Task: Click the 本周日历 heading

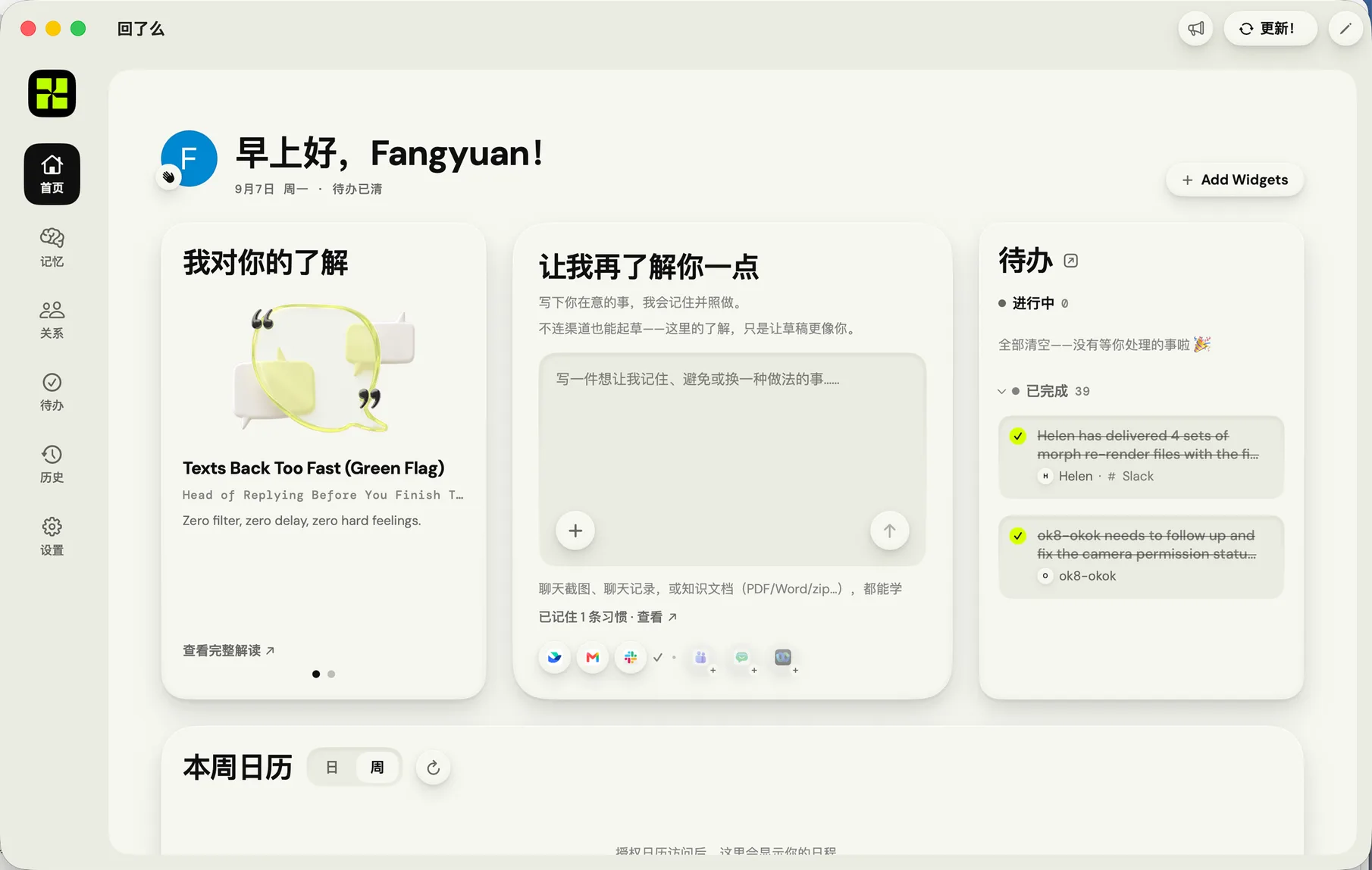Action: 237,768
